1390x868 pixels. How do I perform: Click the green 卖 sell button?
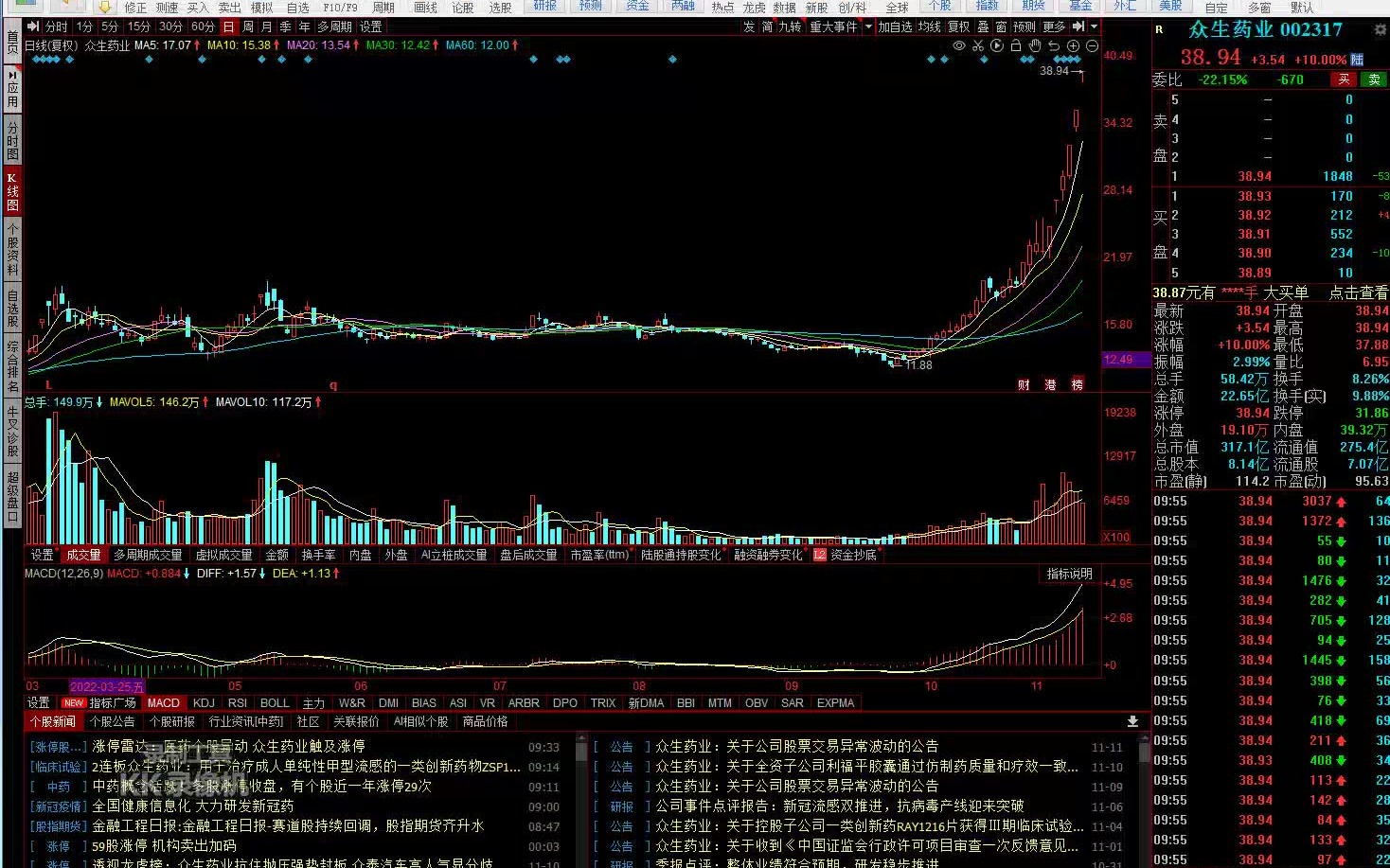click(x=1374, y=80)
